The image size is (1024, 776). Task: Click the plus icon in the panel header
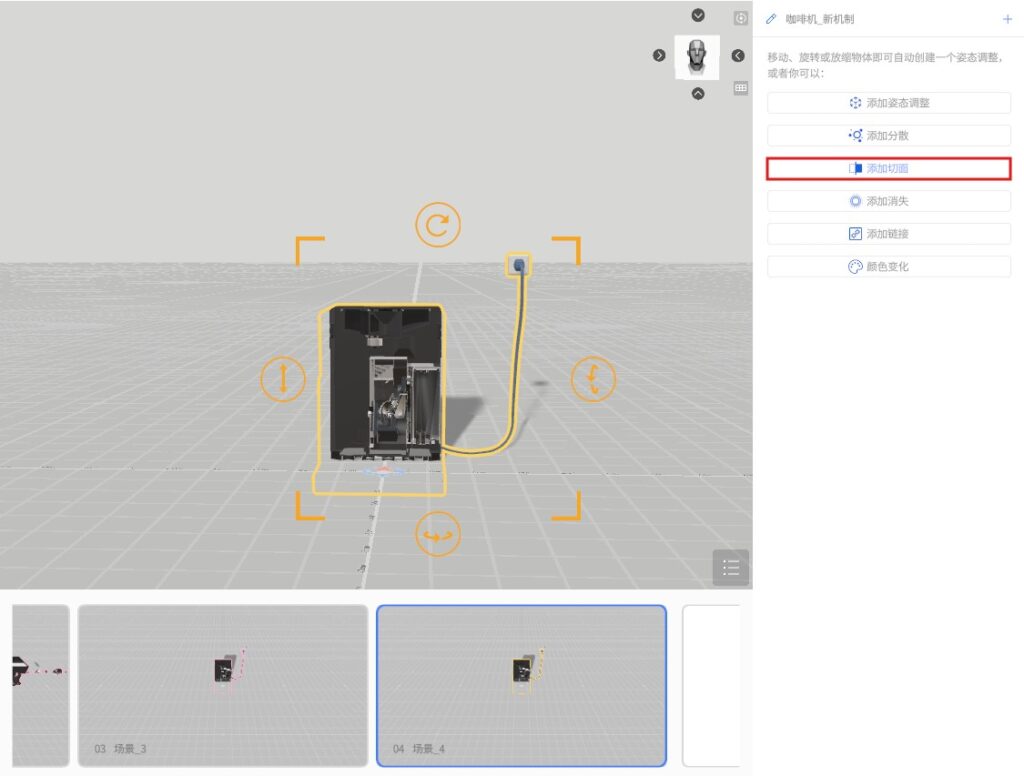[1007, 19]
